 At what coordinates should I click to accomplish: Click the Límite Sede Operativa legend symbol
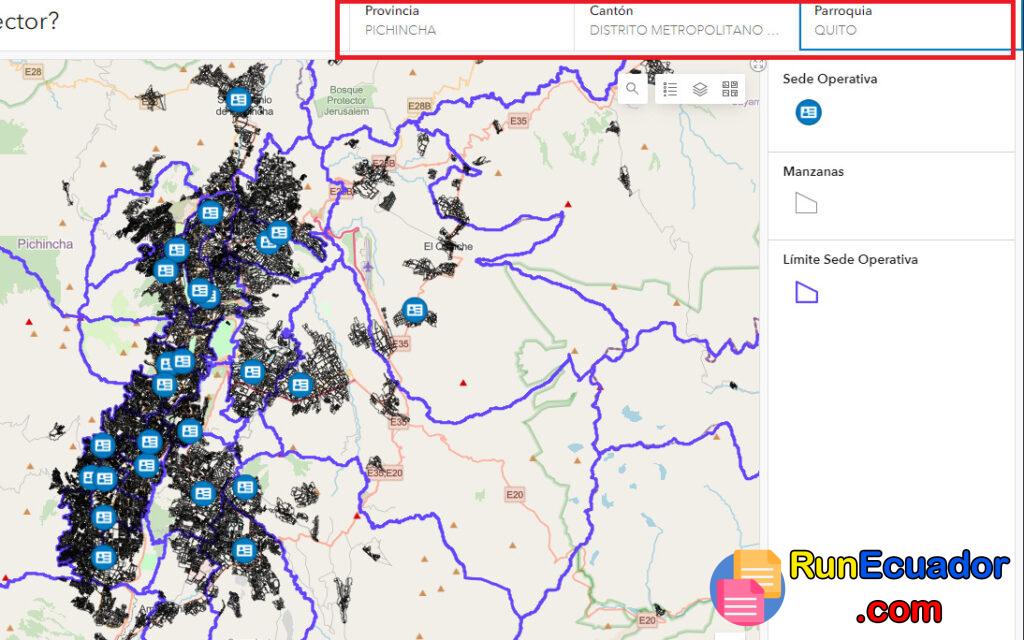[x=805, y=292]
